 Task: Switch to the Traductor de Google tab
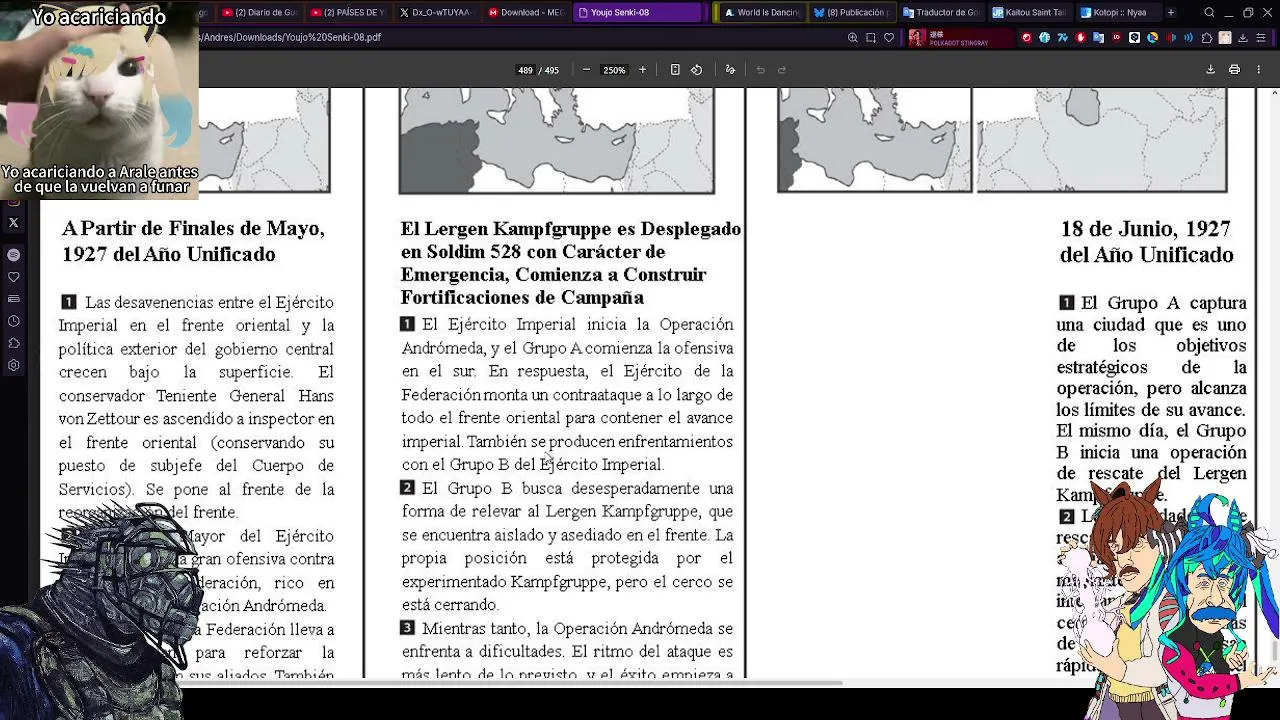click(941, 13)
